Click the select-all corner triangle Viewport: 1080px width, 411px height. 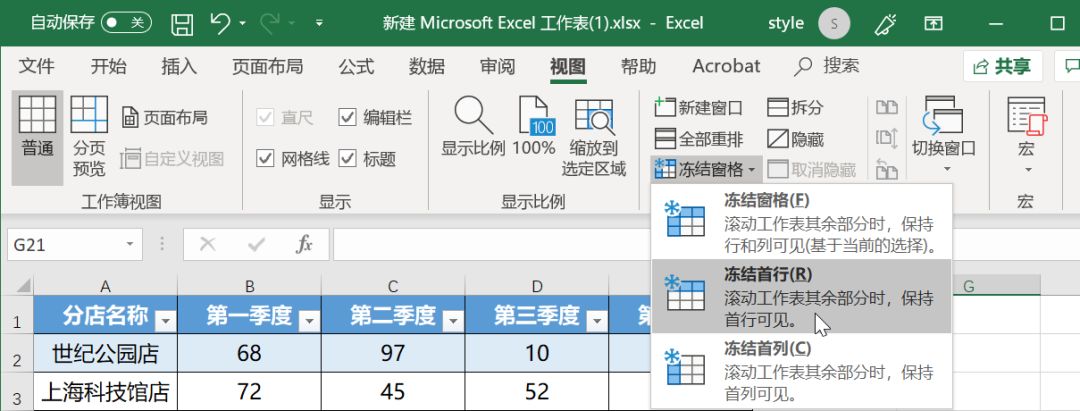[22, 286]
